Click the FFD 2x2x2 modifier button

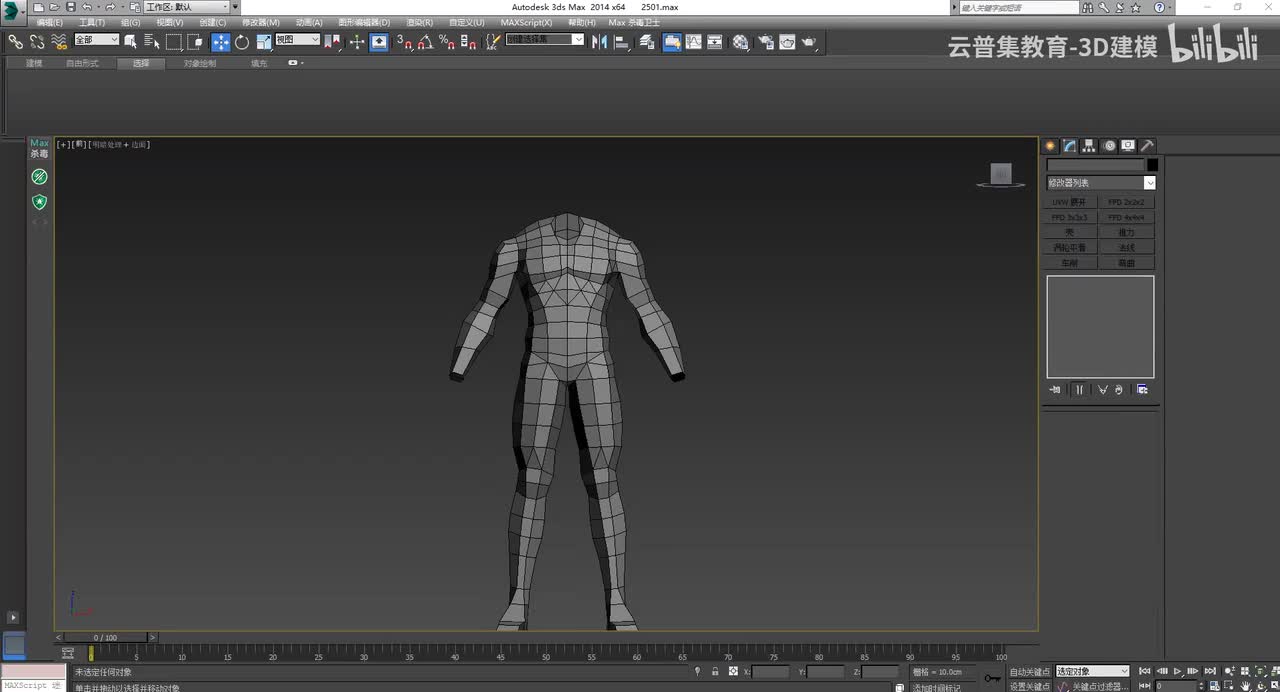coord(1126,202)
